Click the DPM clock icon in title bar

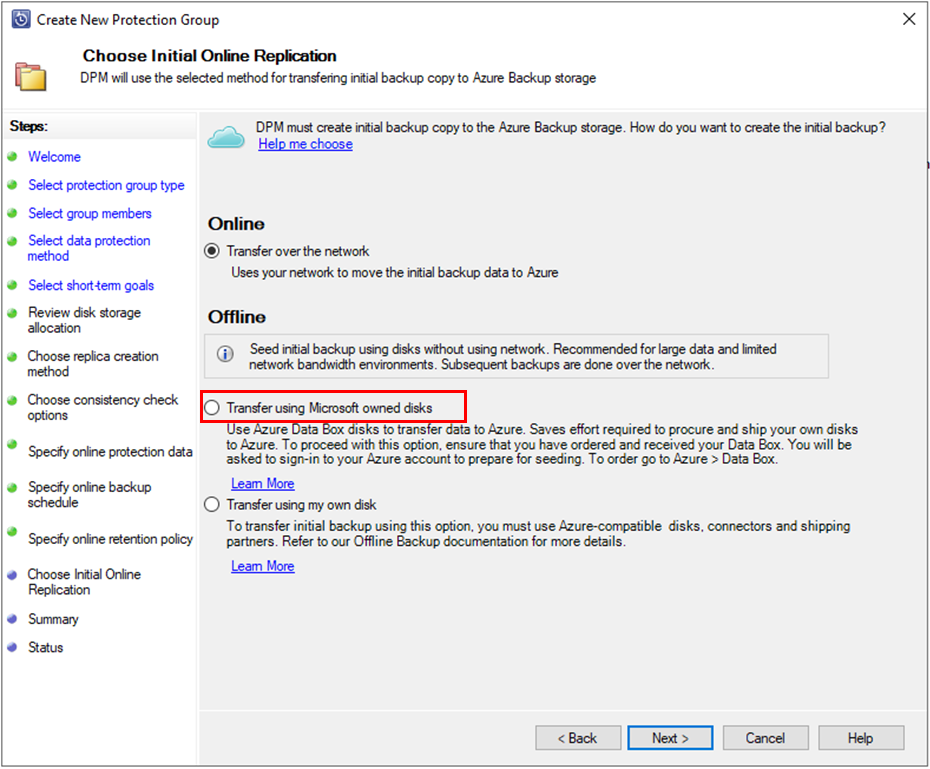click(21, 20)
